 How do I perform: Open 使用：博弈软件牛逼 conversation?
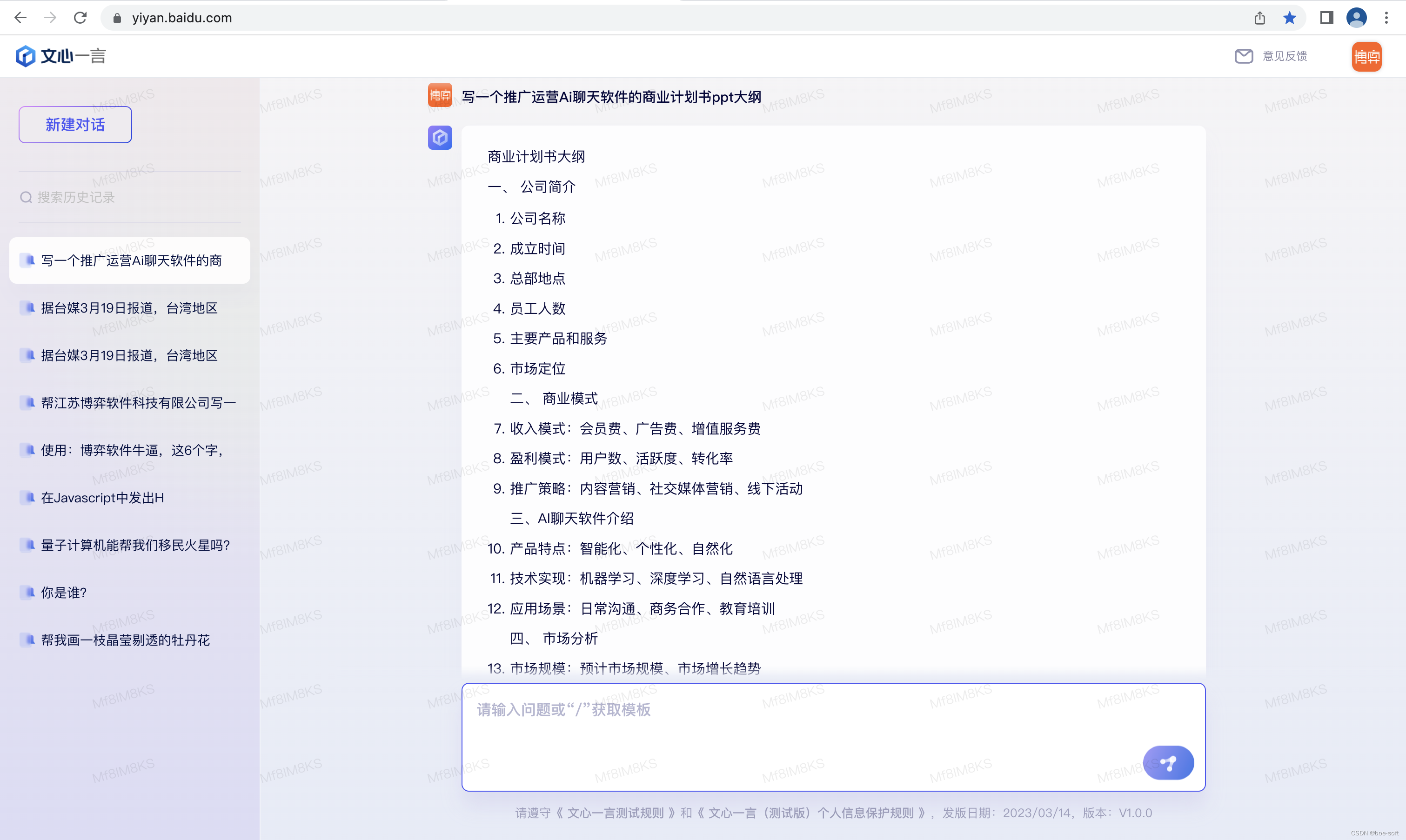[130, 450]
